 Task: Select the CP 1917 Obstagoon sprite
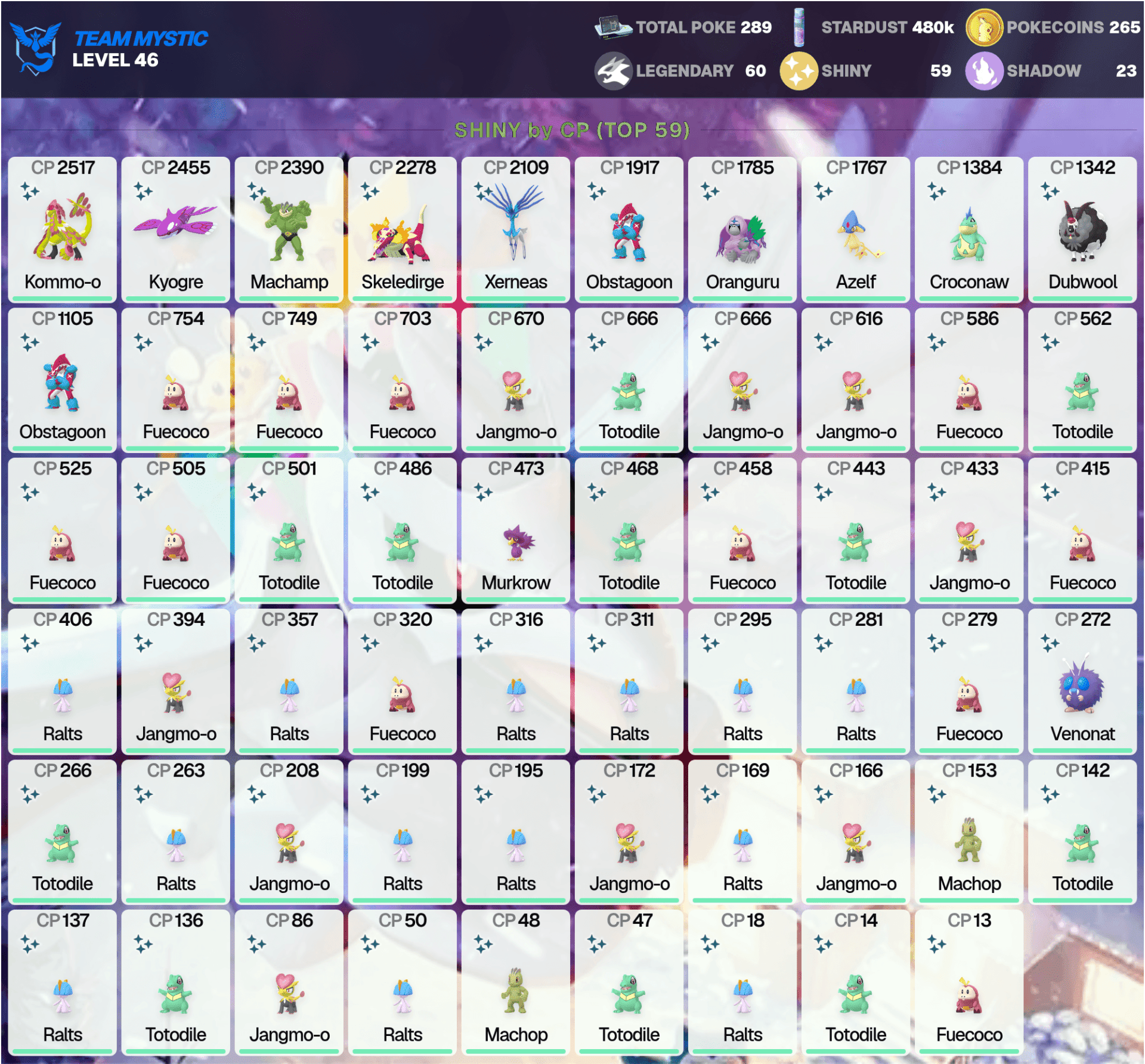tap(627, 232)
